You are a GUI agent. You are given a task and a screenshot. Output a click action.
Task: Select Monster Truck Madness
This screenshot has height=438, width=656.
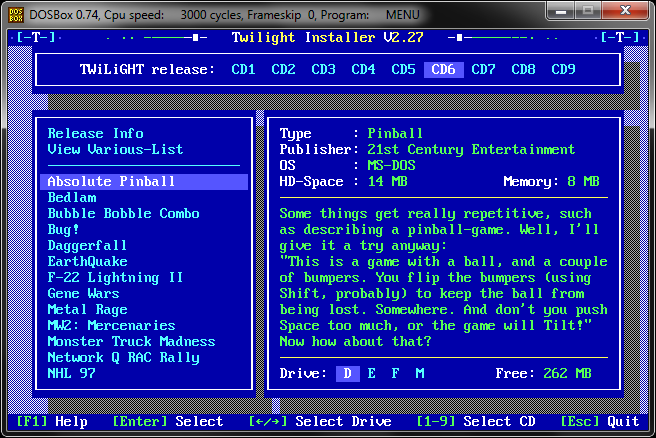[x=131, y=342]
